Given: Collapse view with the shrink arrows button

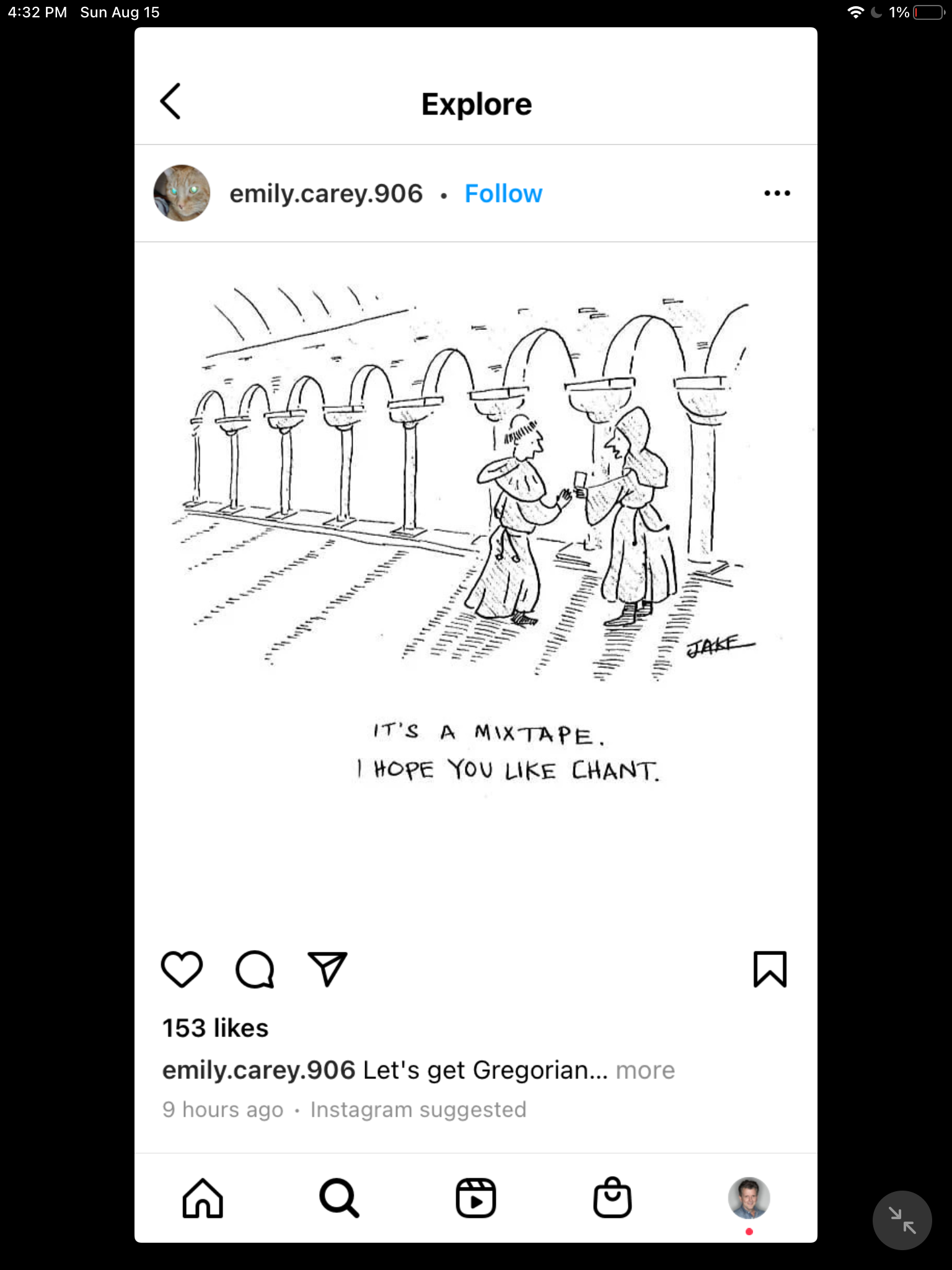Looking at the screenshot, I should (902, 1220).
